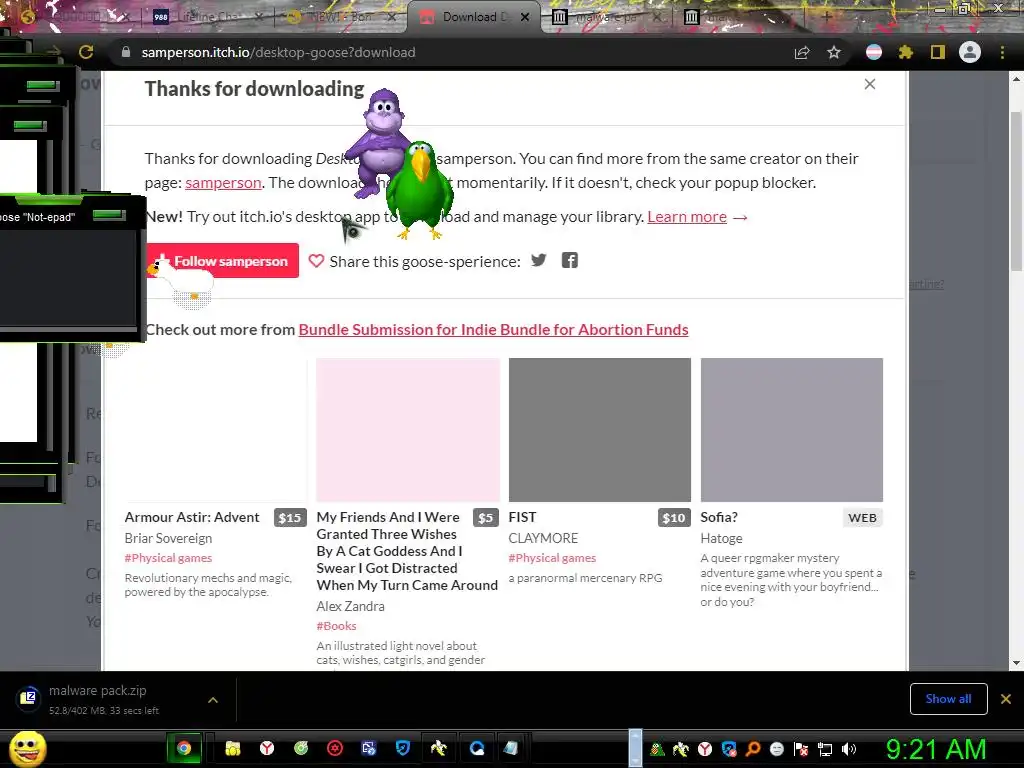The height and width of the screenshot is (768, 1024).
Task: Click the smiley face Start button
Action: (x=27, y=748)
